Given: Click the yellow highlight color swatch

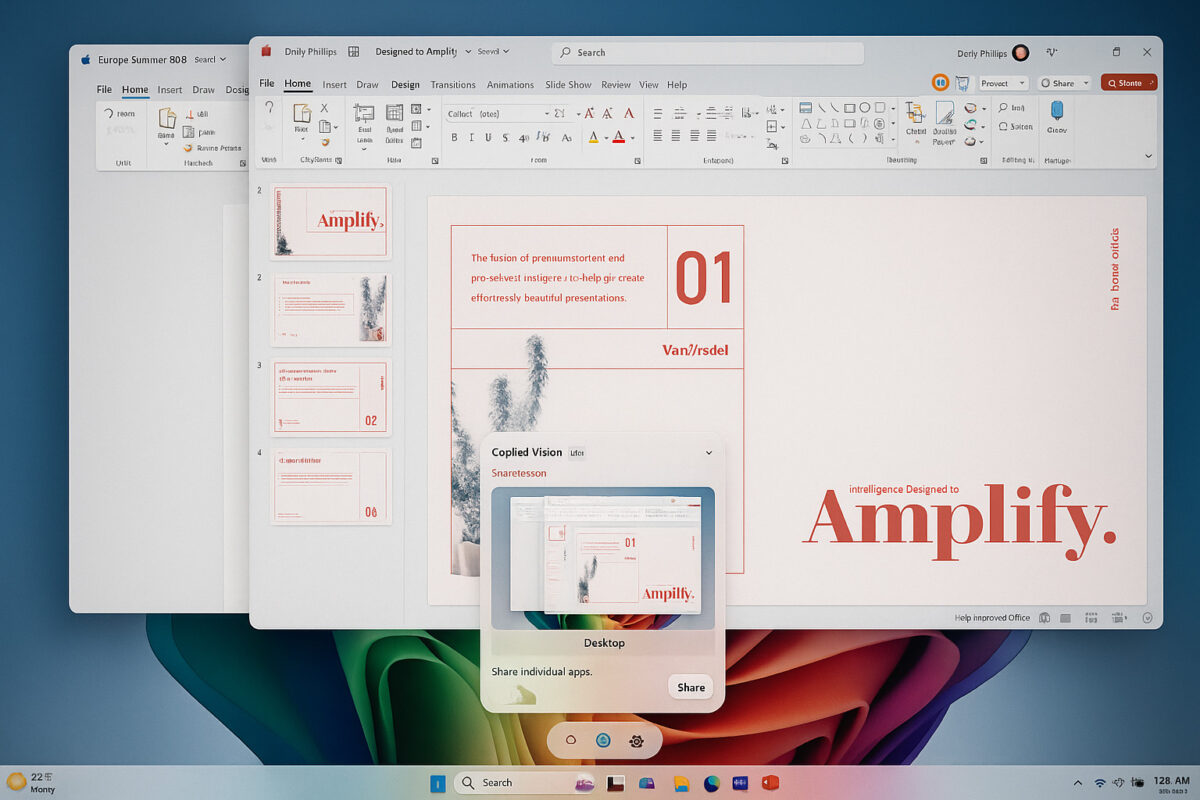Looking at the screenshot, I should coord(593,137).
